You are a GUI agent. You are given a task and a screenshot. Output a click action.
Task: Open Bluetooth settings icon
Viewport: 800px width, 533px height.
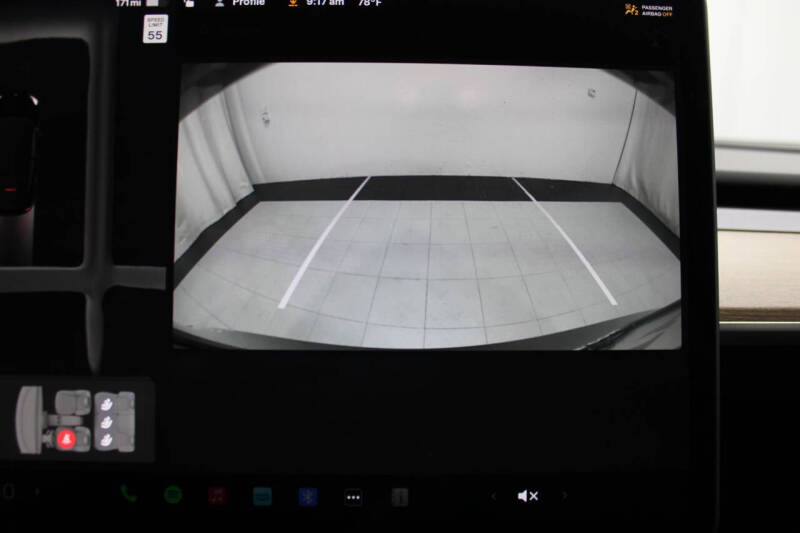click(x=308, y=497)
